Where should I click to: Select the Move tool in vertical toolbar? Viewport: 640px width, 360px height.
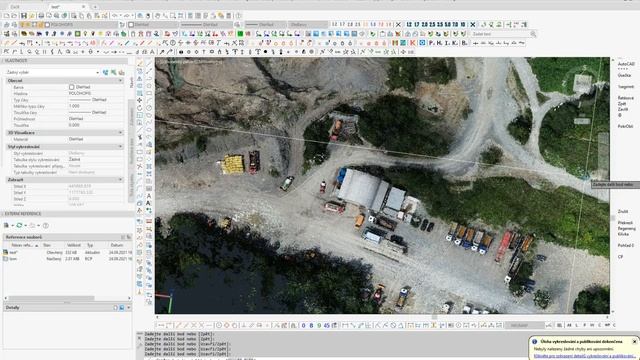140,100
